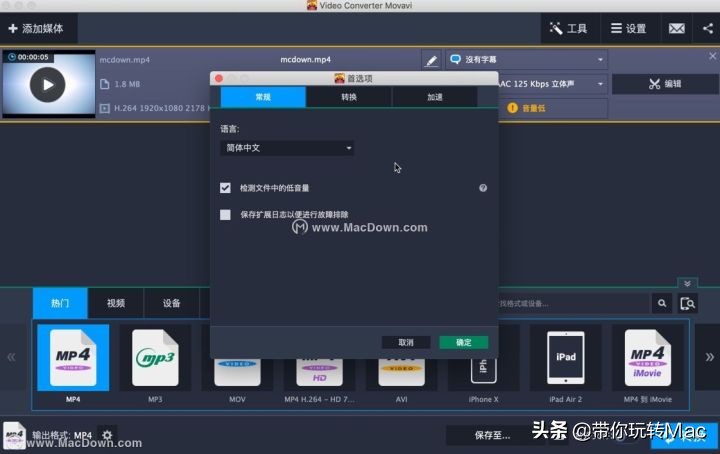Click the output format MP4 file icon

[x=14, y=435]
